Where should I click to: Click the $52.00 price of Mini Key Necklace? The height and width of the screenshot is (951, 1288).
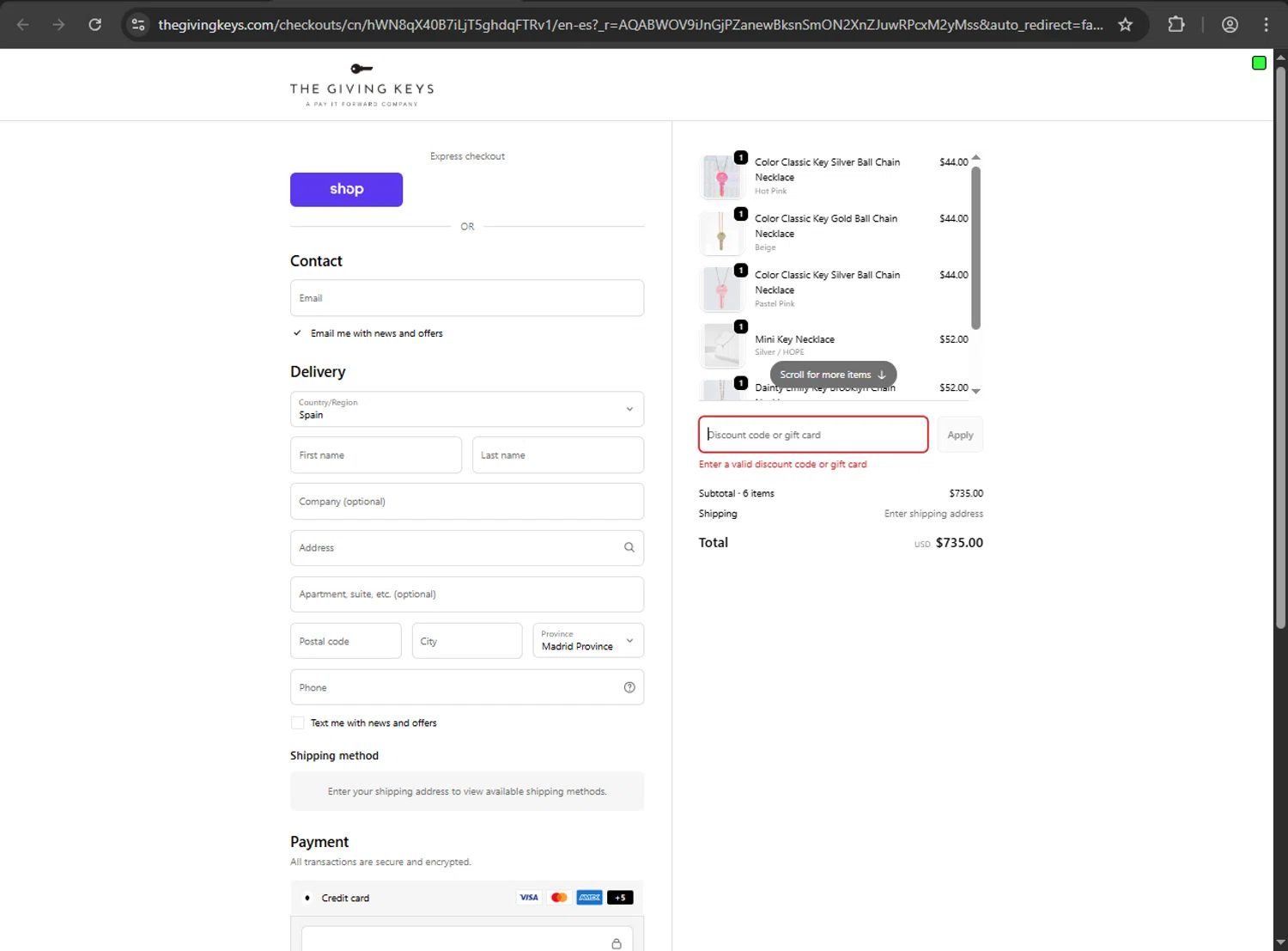953,339
